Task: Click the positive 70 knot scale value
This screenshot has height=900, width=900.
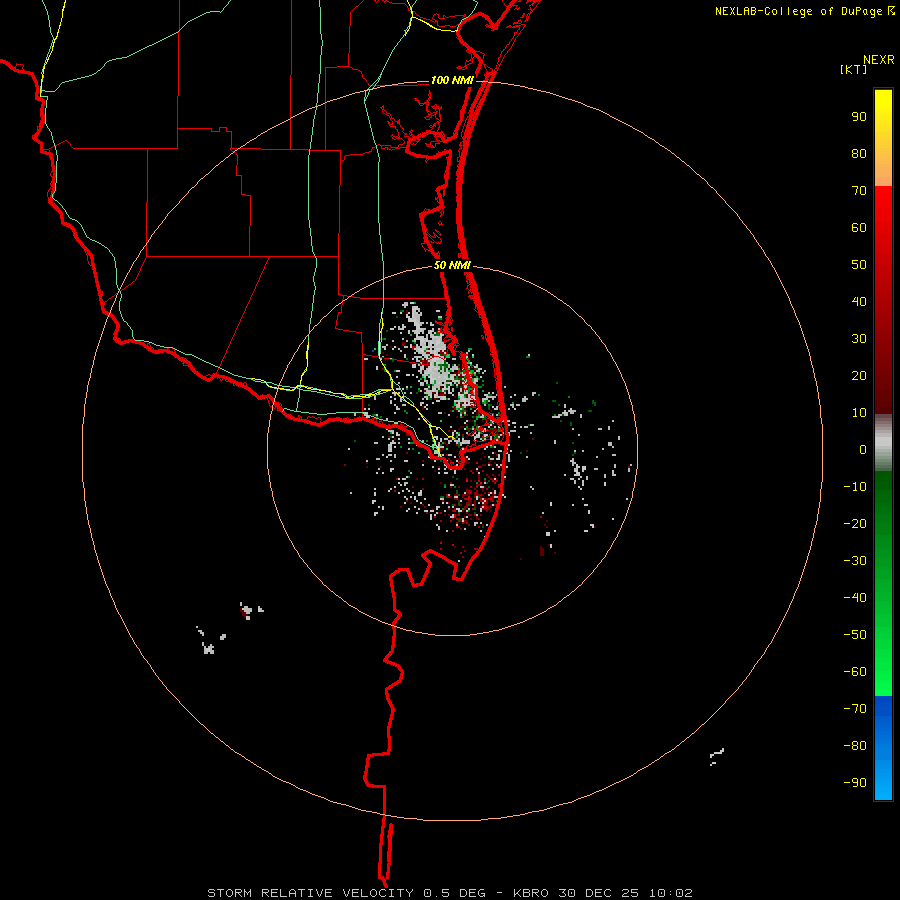Action: tap(859, 191)
